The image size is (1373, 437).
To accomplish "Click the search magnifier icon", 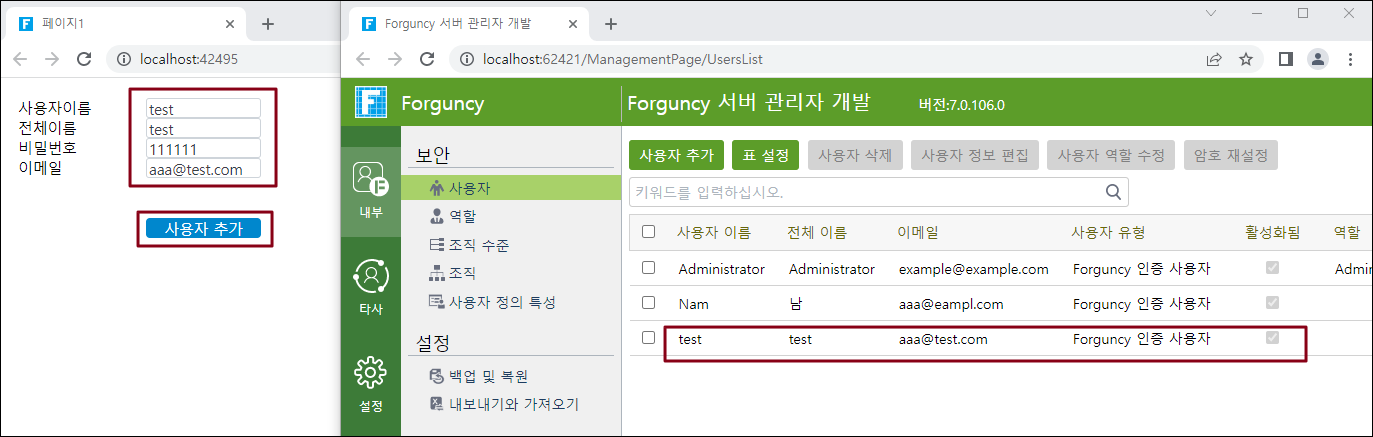I will (x=1113, y=192).
